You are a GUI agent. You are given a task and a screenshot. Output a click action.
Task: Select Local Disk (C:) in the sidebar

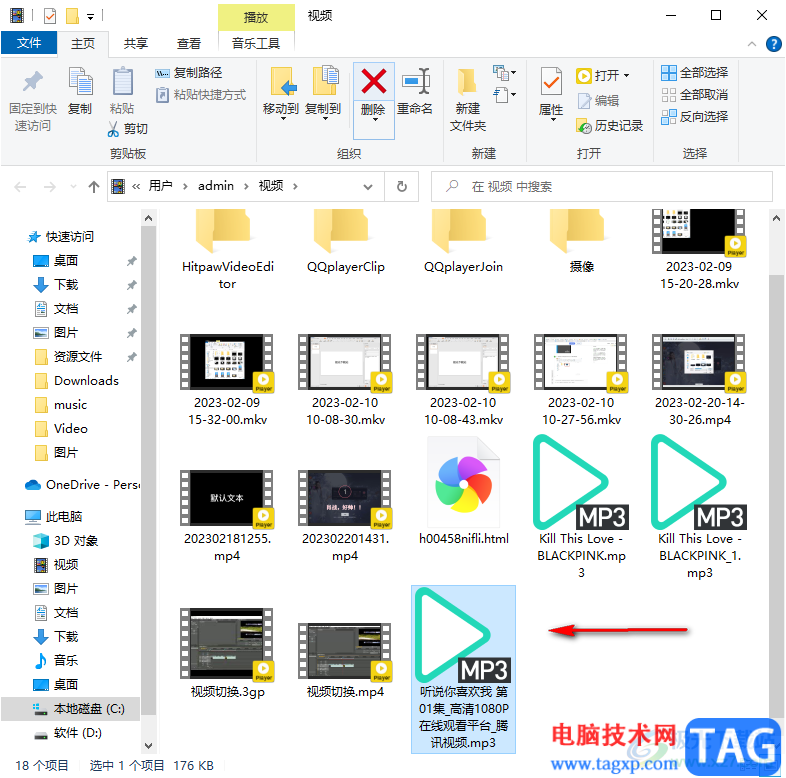click(70, 709)
